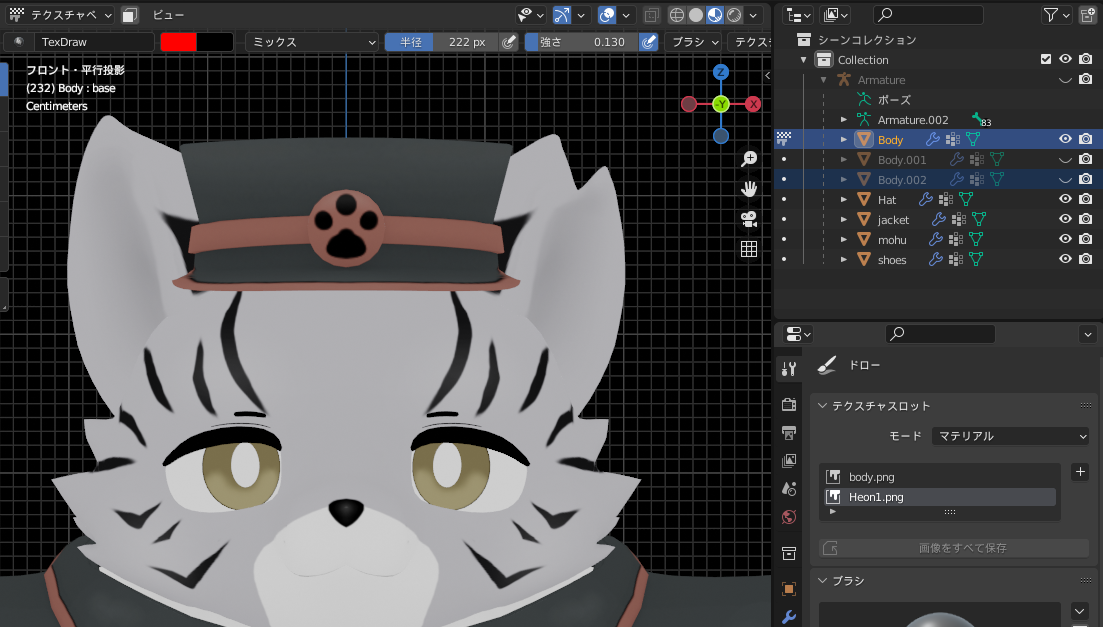Select rendered viewport shading icon

point(734,15)
